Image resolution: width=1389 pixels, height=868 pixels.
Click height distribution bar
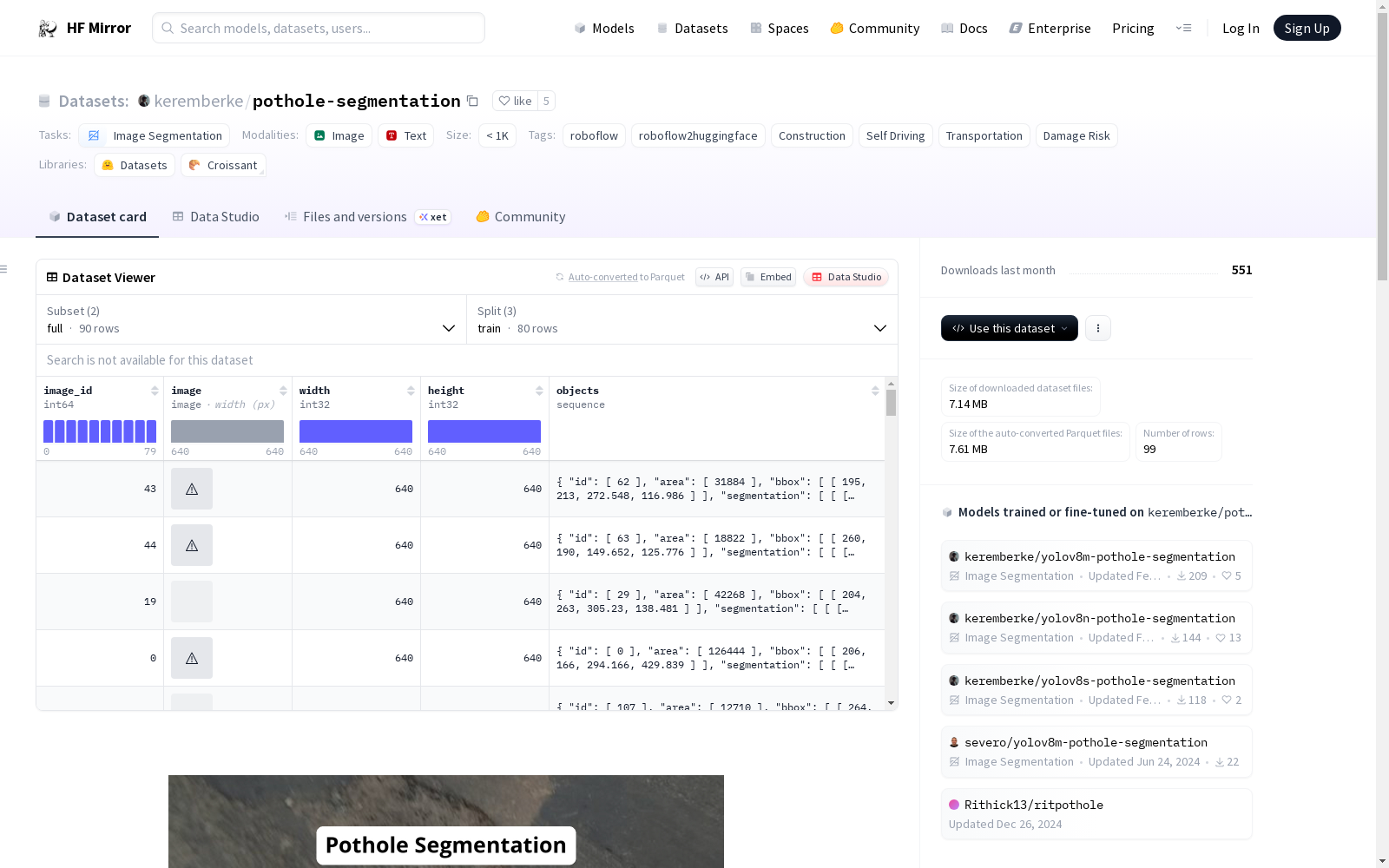point(484,431)
